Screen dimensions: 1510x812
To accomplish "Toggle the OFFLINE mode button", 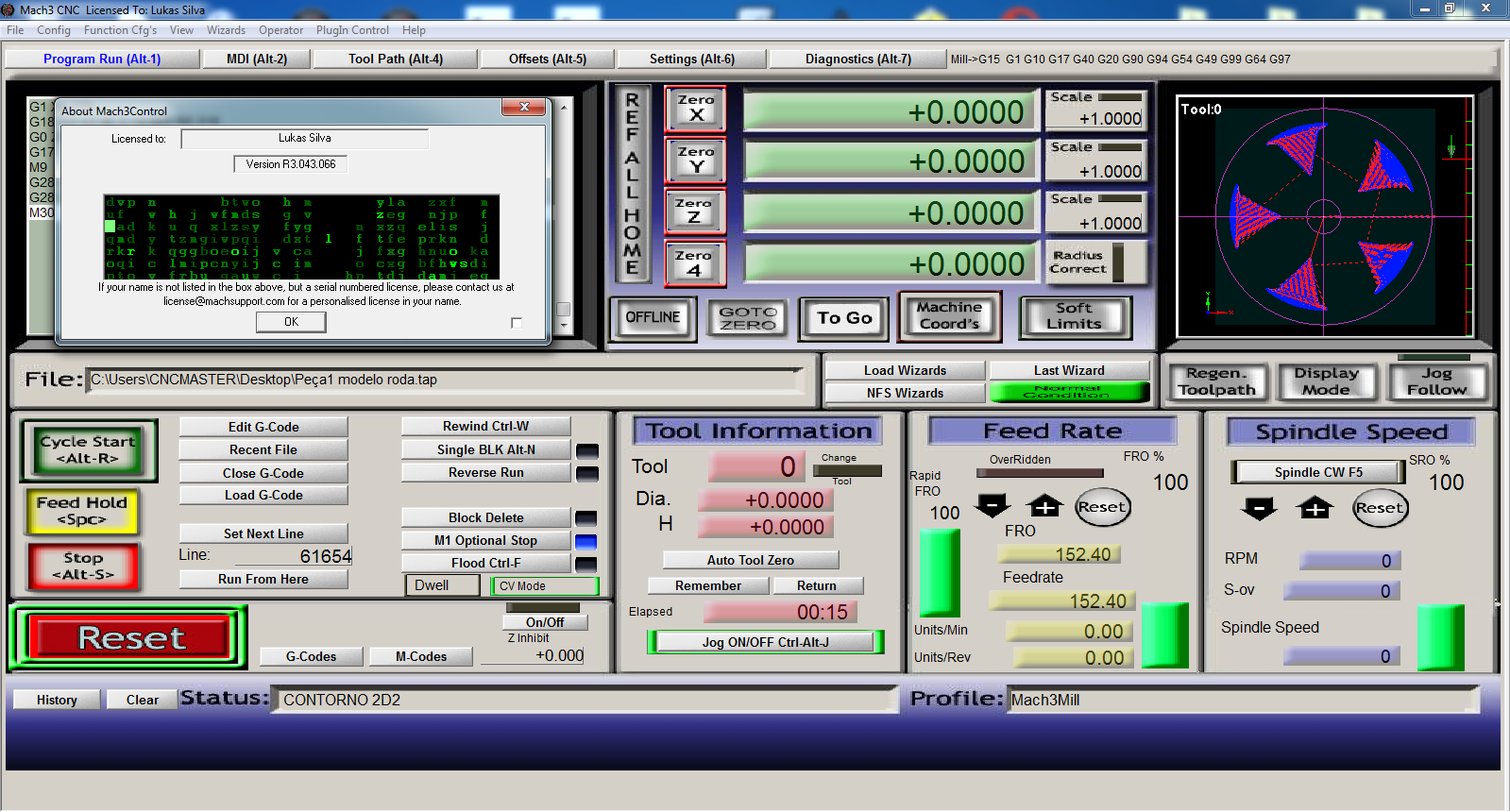I will pyautogui.click(x=653, y=317).
